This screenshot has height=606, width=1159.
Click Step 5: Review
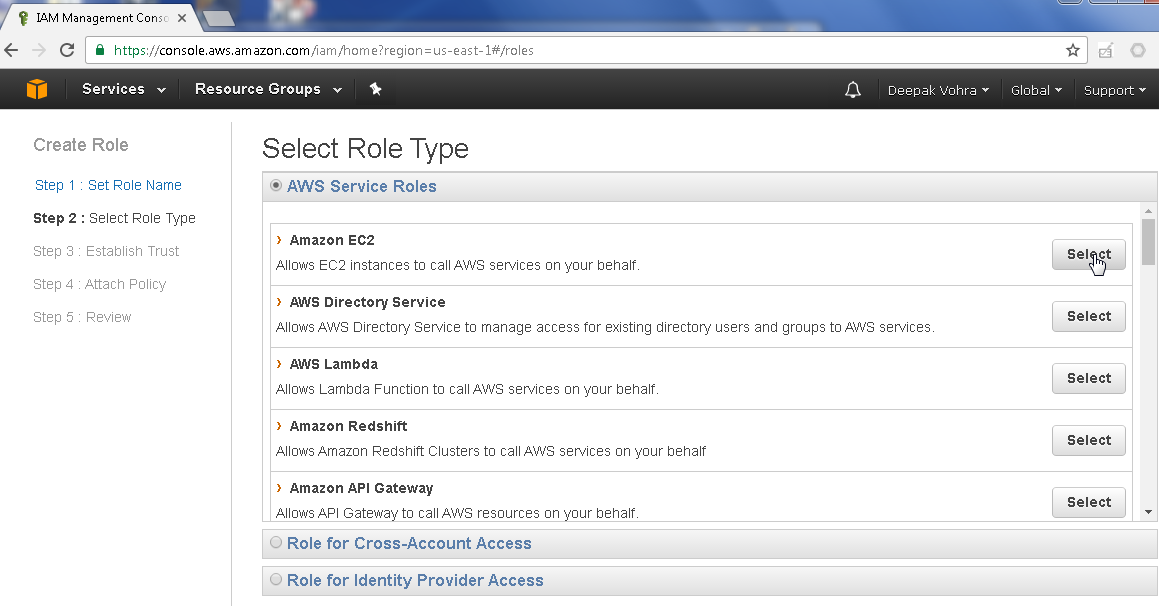[x=82, y=317]
